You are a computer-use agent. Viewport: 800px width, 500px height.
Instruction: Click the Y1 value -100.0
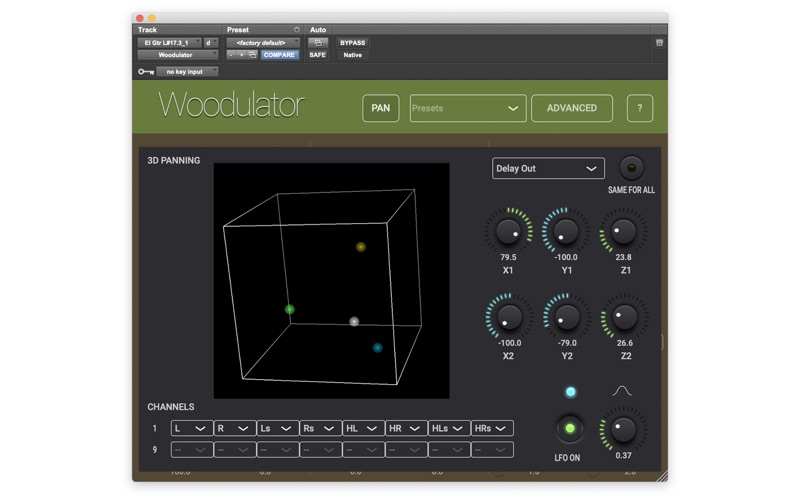coord(566,257)
